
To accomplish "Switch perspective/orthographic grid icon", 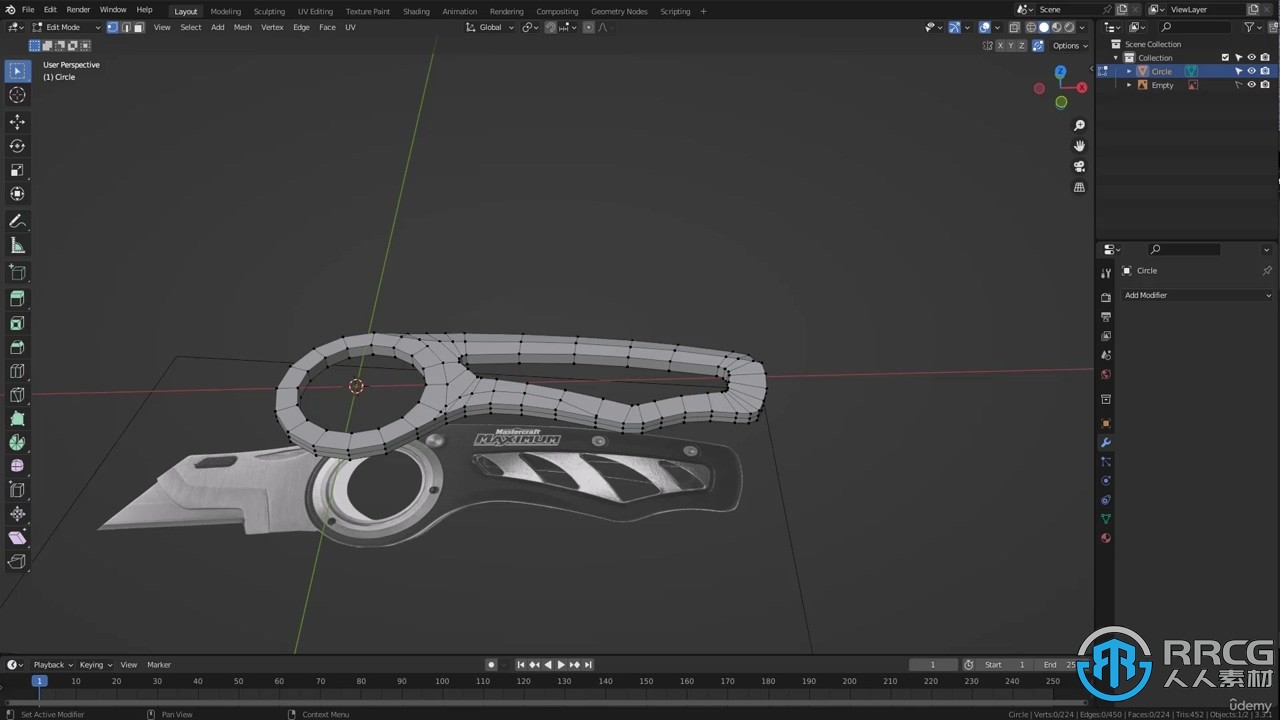I will click(x=1079, y=187).
